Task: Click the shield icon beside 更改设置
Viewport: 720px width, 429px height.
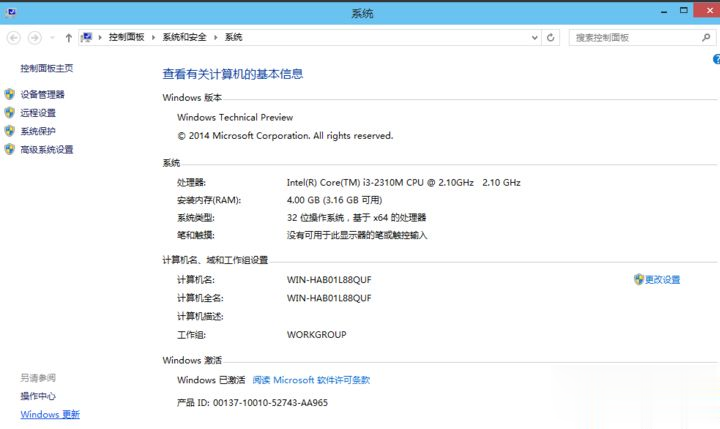Action: 639,279
